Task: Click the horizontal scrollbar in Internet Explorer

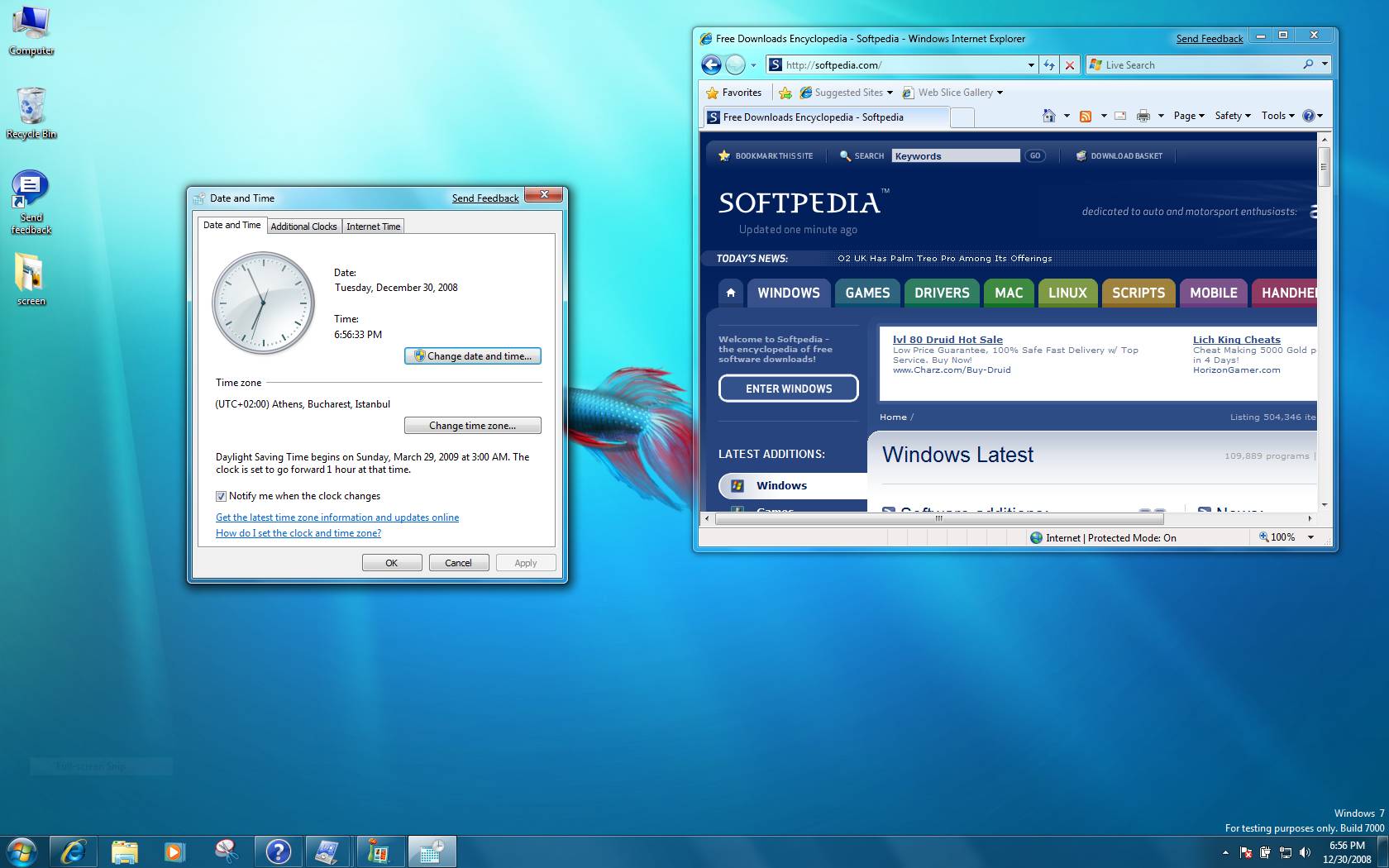Action: click(938, 519)
